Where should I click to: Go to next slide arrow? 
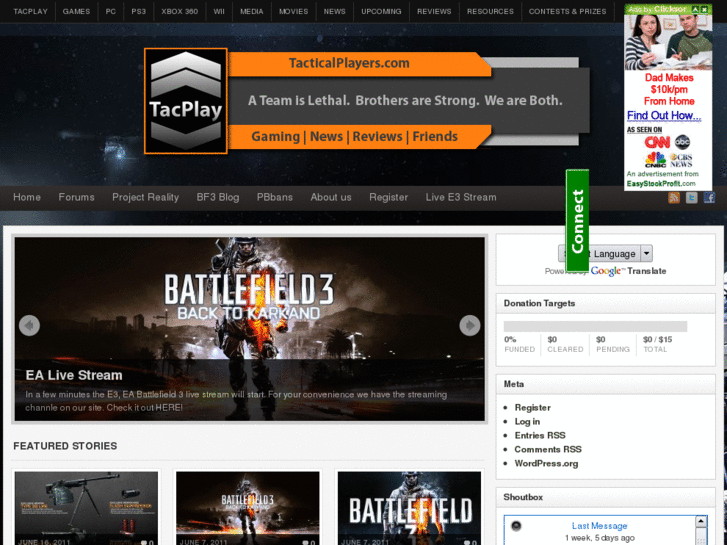pyautogui.click(x=470, y=326)
